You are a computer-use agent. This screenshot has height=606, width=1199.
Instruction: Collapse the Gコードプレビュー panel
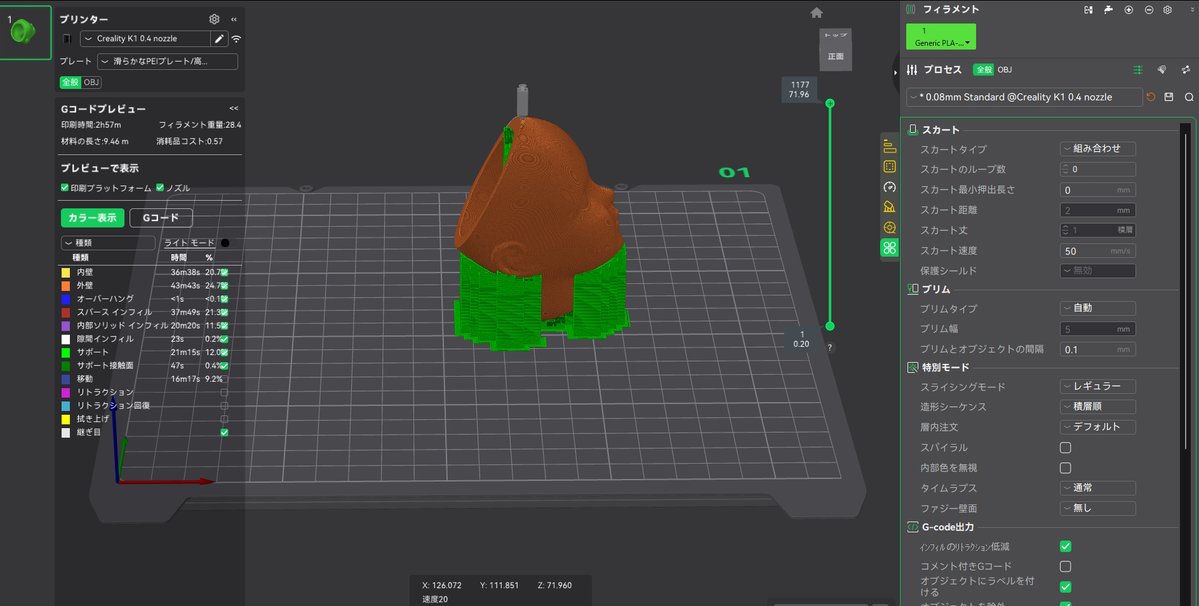(x=233, y=109)
